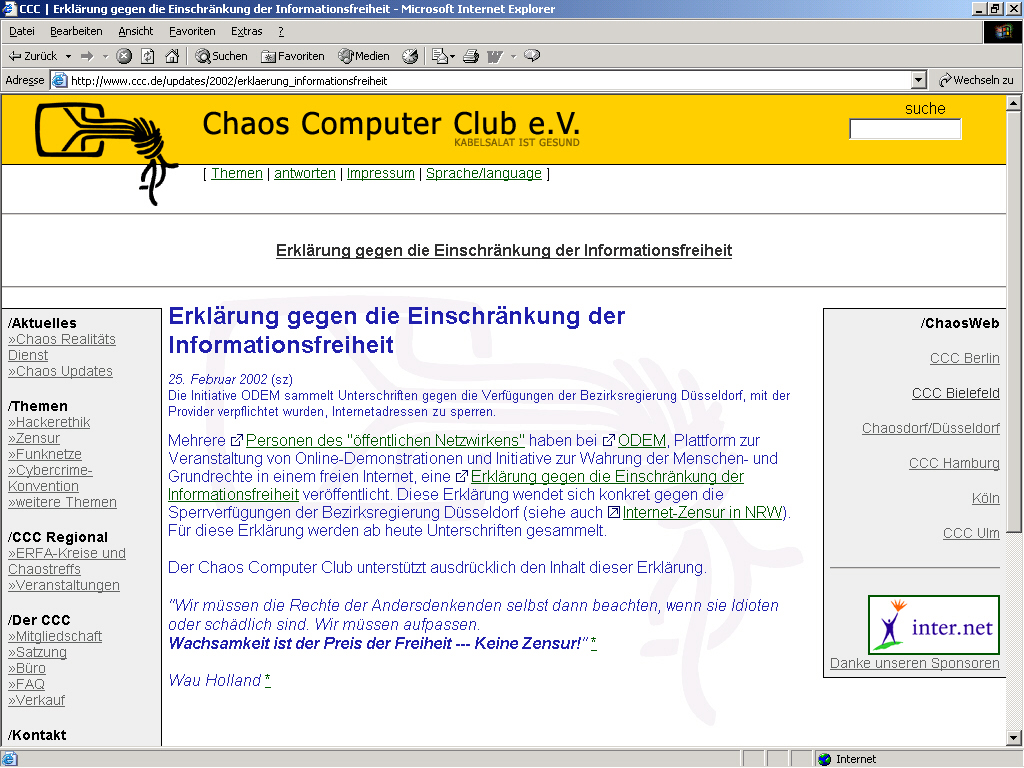Image resolution: width=1024 pixels, height=768 pixels.
Task: Click the Print toolbar icon
Action: [471, 56]
